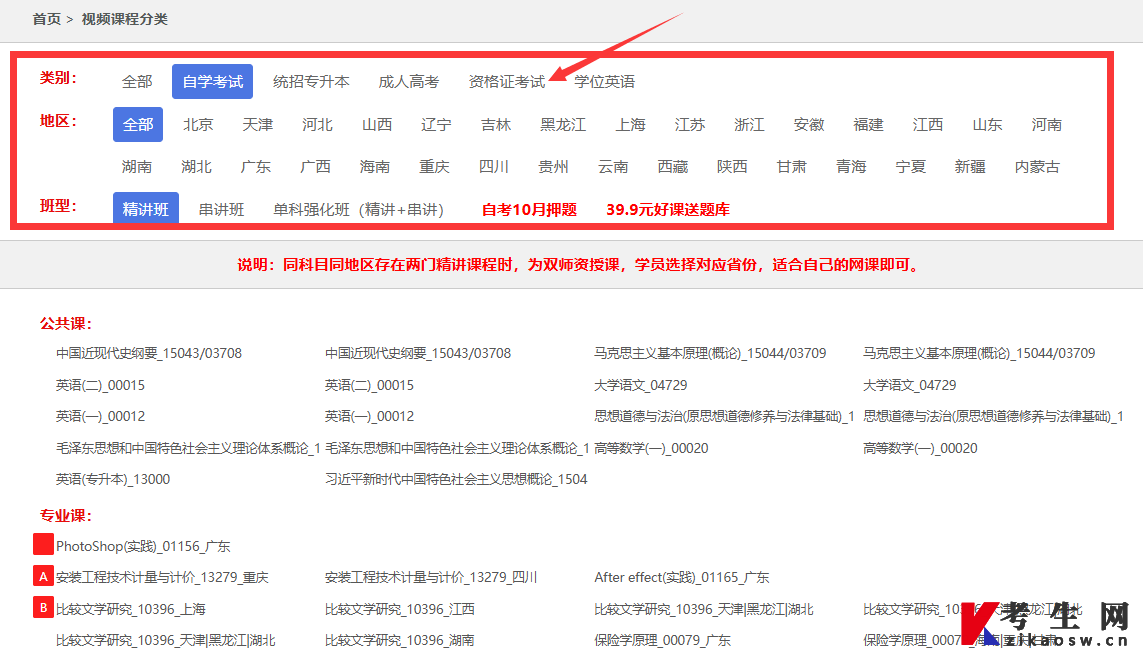Open 比较文学研究_10396_江西 course
Screen dimensions: 1143x659
click(399, 609)
